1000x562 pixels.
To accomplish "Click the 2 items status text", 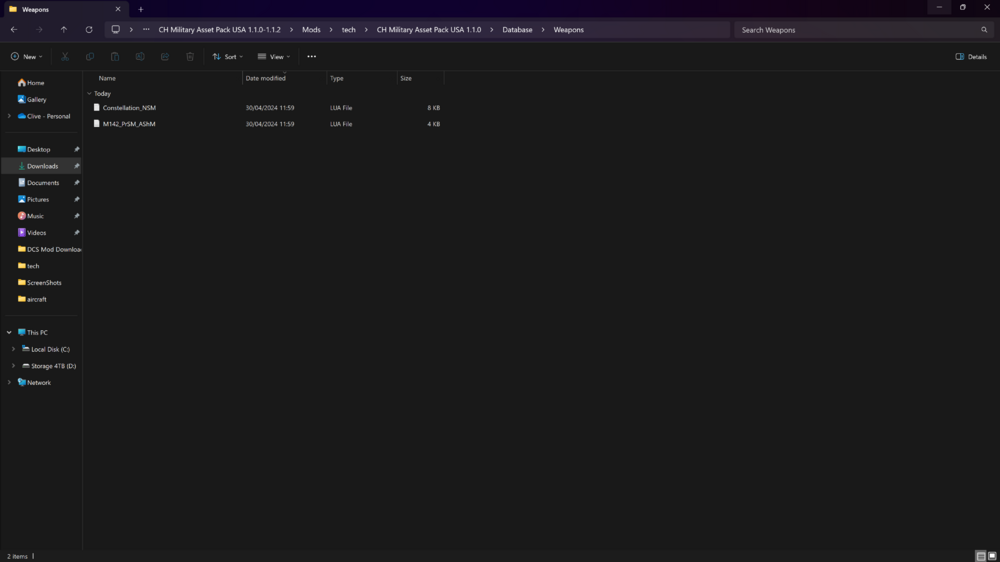I will click(x=17, y=556).
